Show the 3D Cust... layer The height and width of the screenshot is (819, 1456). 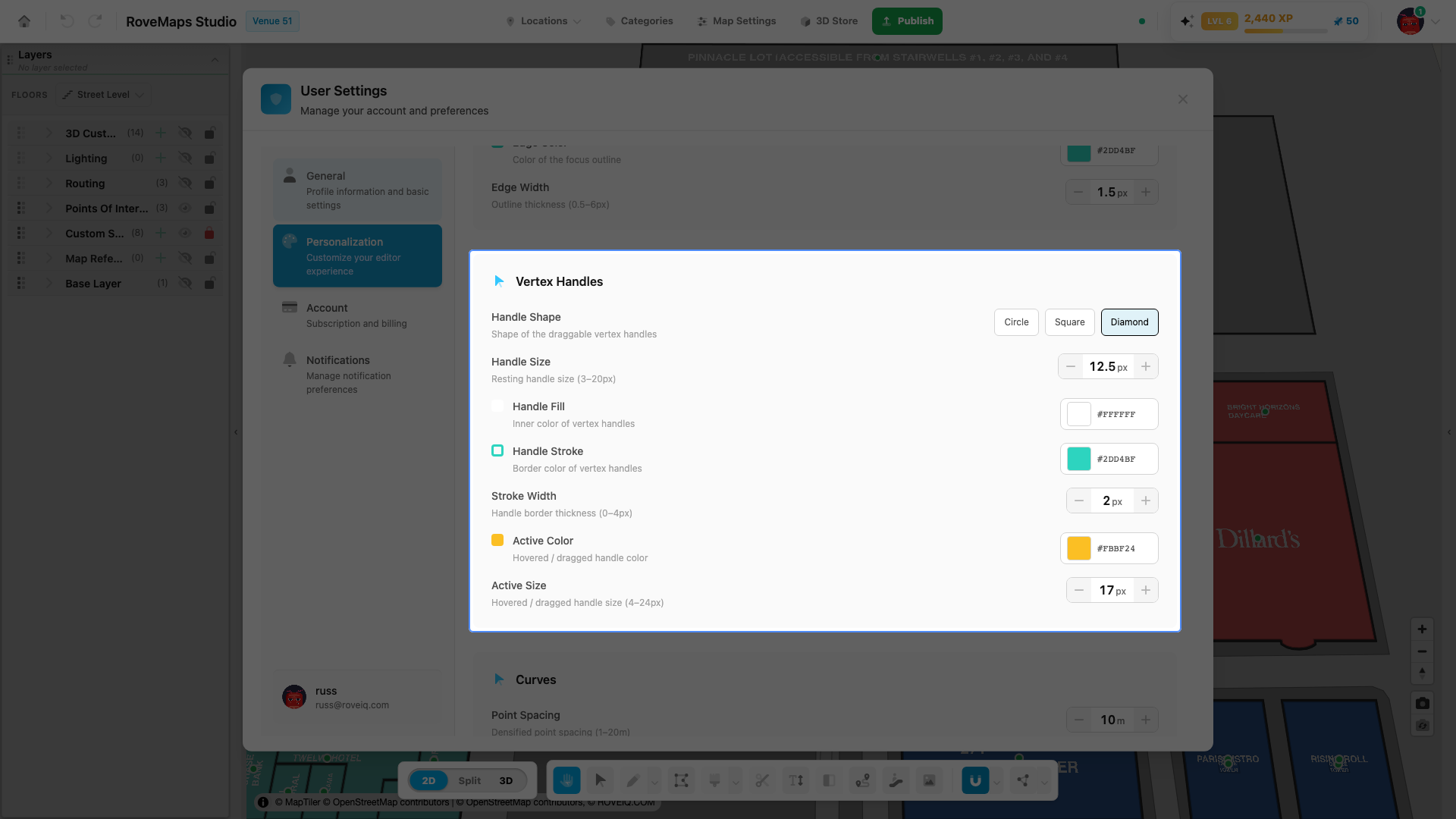coord(185,133)
